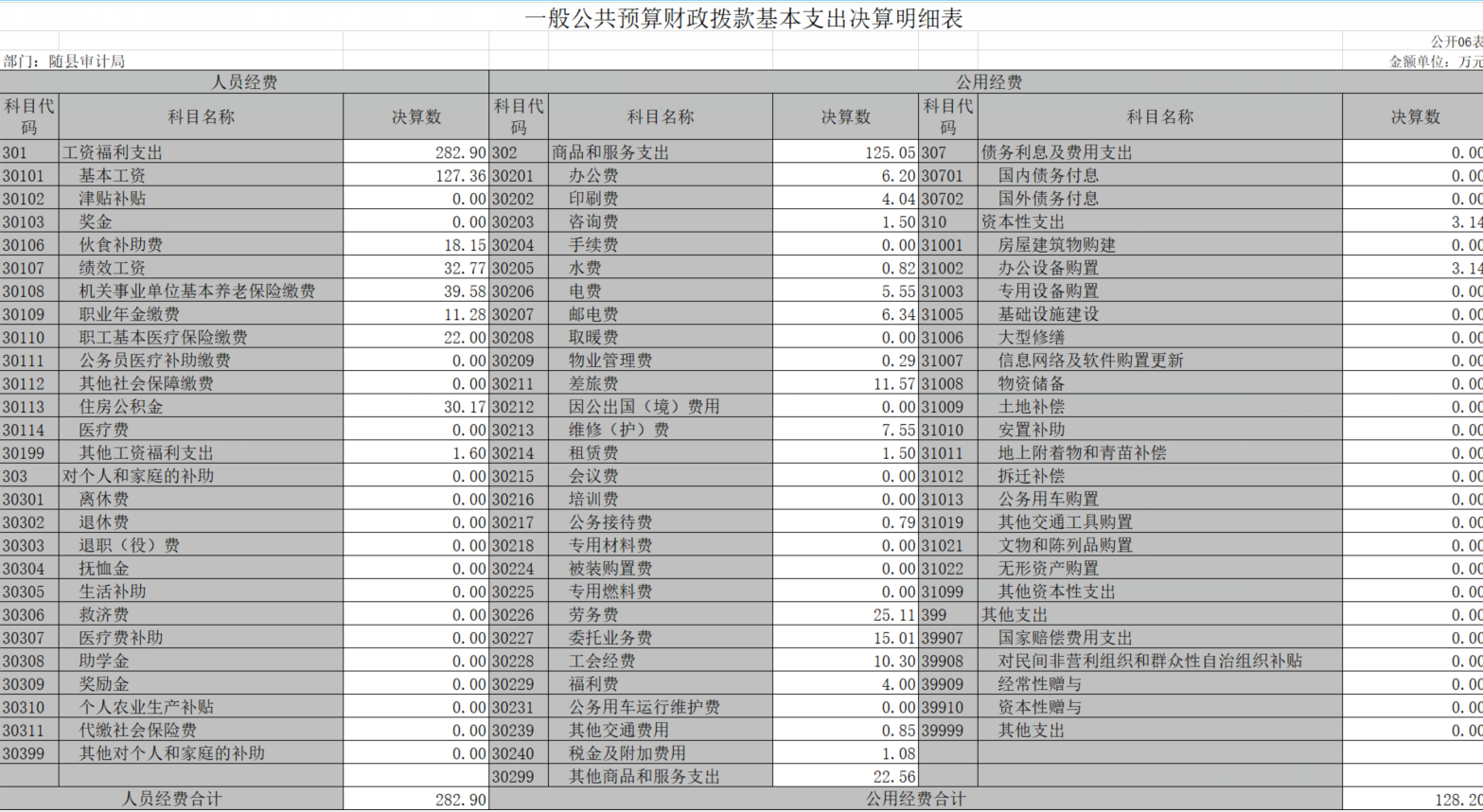Select the value 282.90 for 工资福利支出
Image resolution: width=1483 pixels, height=812 pixels.
coord(415,152)
